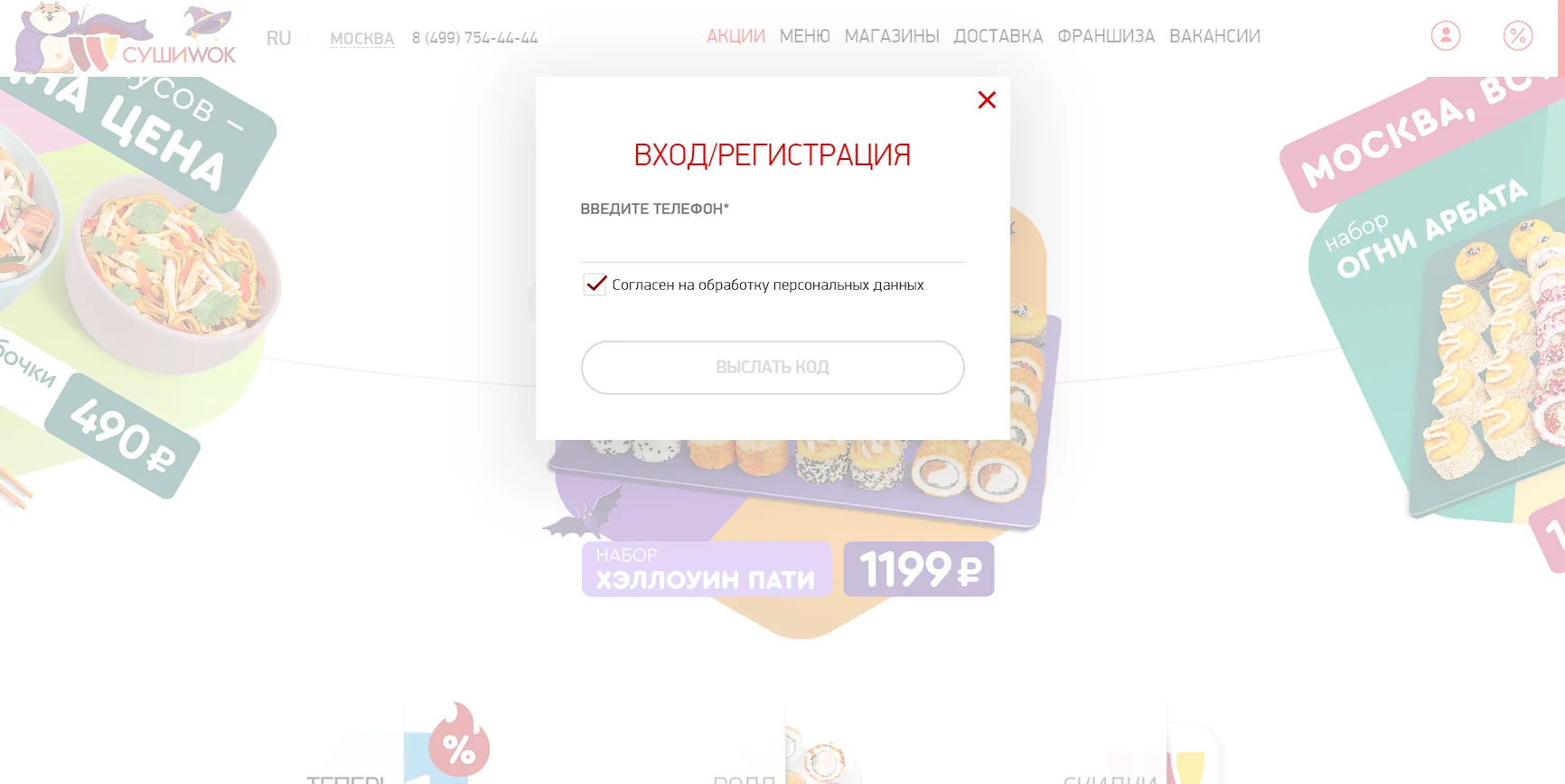1565x784 pixels.
Task: Open the arrow beside RU
Action: [304, 38]
